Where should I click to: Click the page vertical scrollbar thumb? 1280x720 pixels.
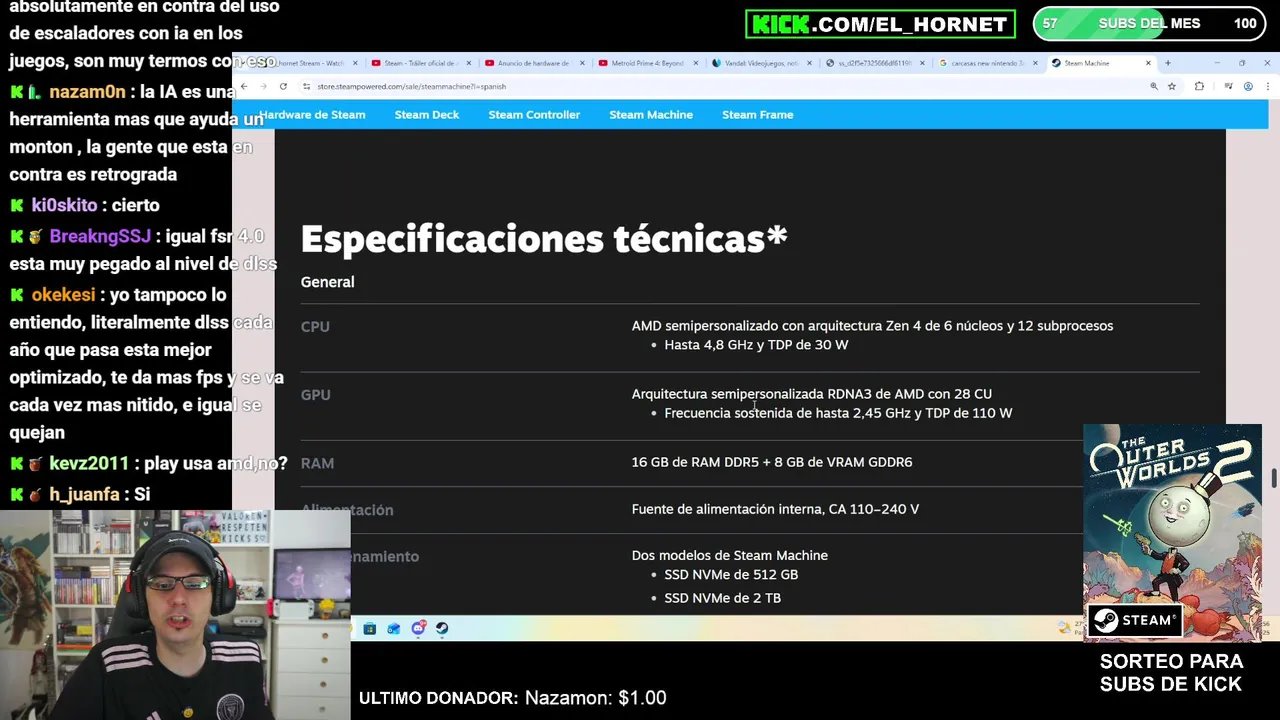tap(1273, 478)
